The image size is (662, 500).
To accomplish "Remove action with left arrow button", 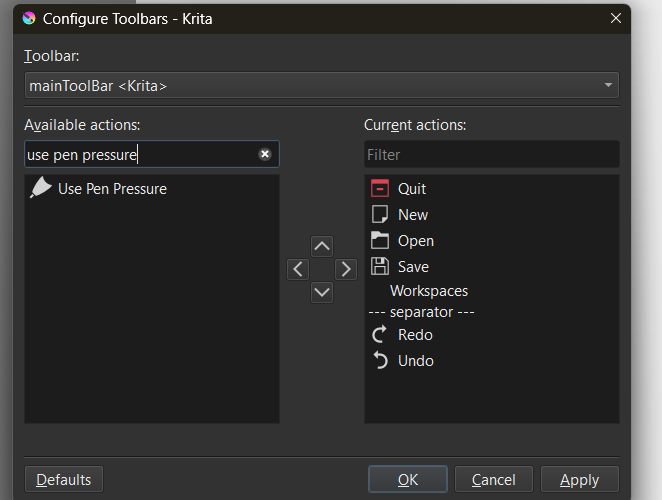I will coord(298,269).
